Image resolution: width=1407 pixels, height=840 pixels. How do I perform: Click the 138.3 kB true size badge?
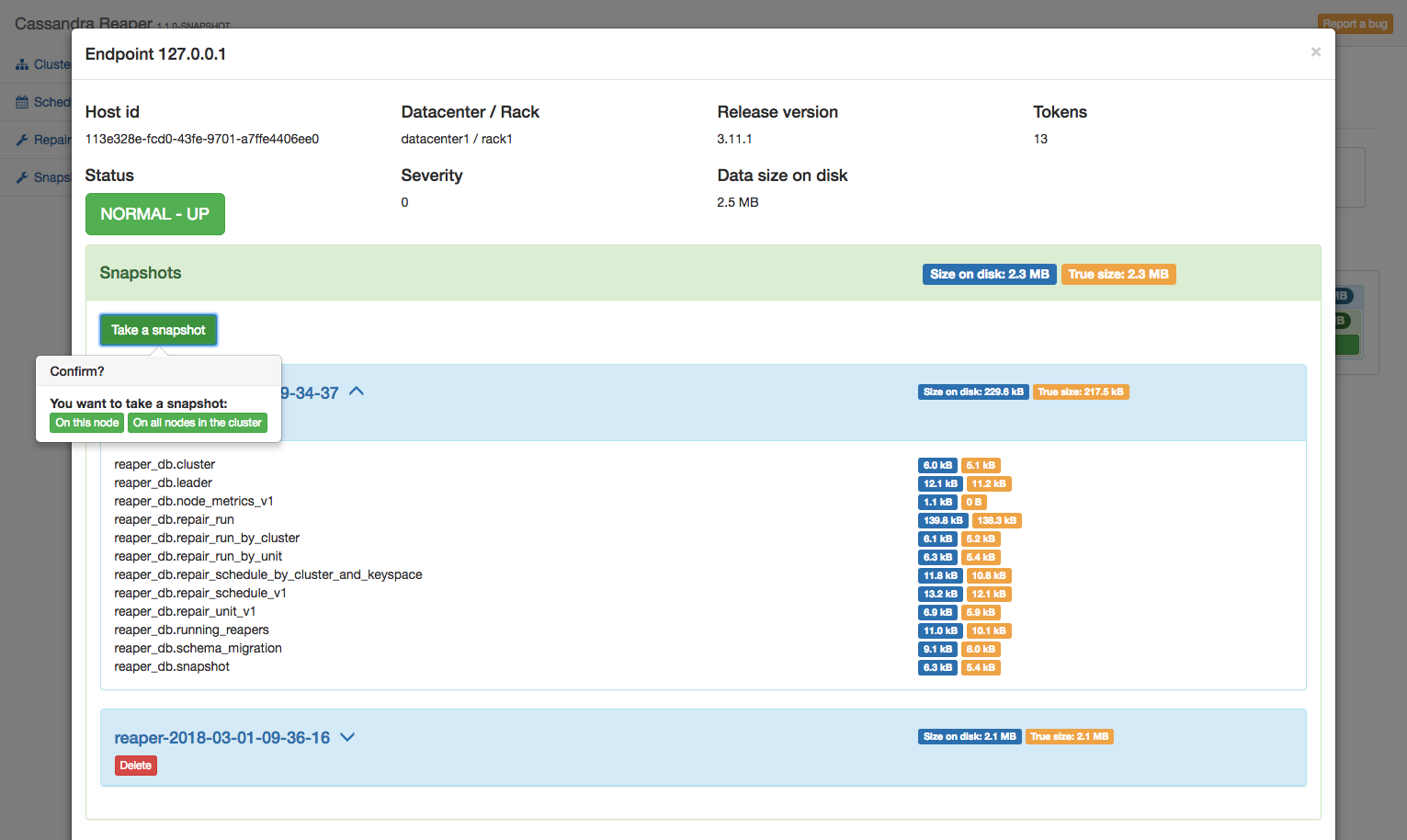[997, 520]
